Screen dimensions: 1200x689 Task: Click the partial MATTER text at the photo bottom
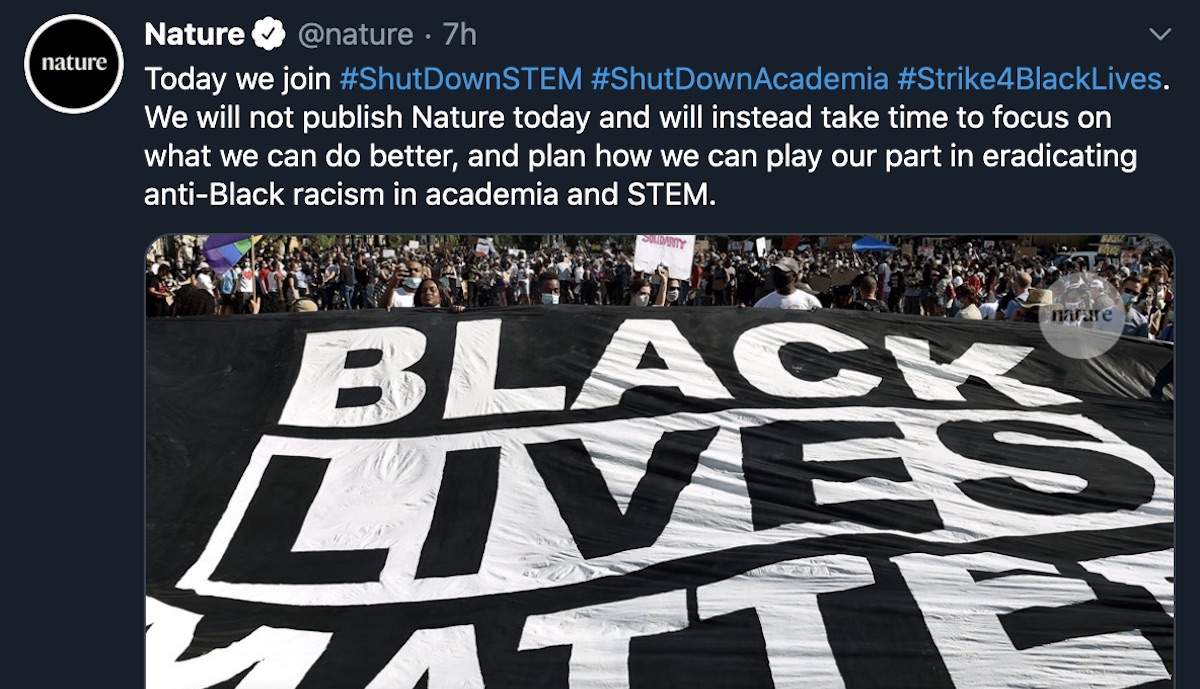pos(660,632)
